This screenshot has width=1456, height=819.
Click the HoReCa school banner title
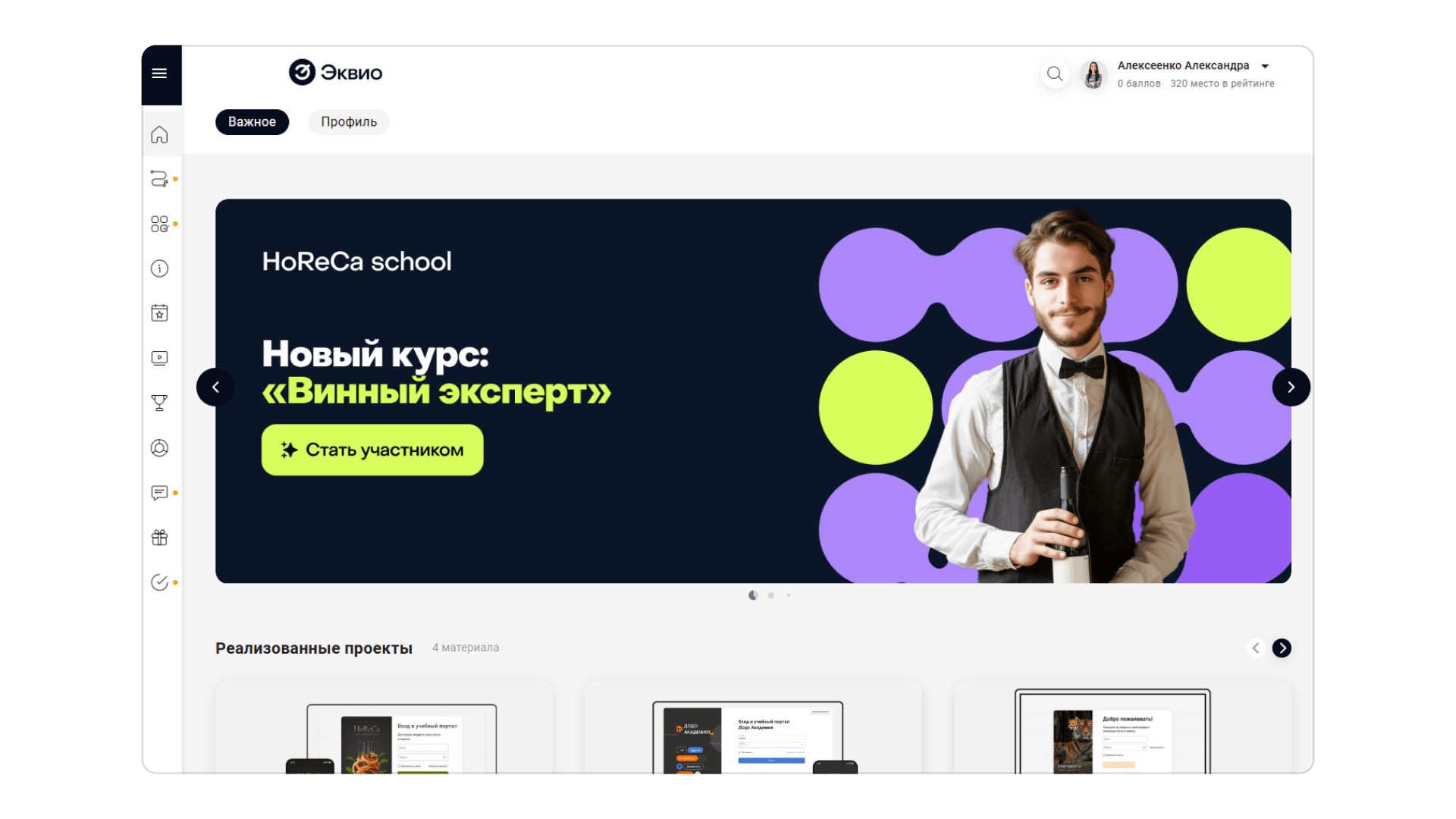pyautogui.click(x=357, y=262)
